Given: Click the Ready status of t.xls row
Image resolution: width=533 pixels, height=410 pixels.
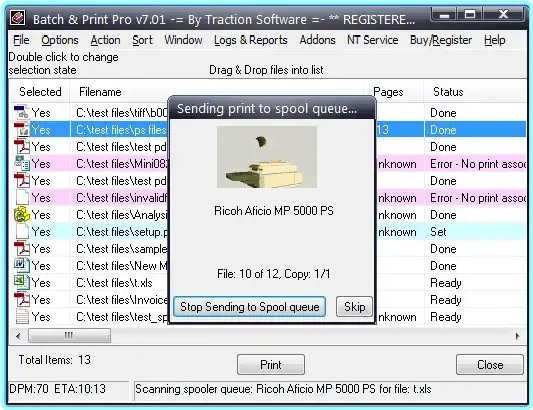Looking at the screenshot, I should pyautogui.click(x=446, y=283).
